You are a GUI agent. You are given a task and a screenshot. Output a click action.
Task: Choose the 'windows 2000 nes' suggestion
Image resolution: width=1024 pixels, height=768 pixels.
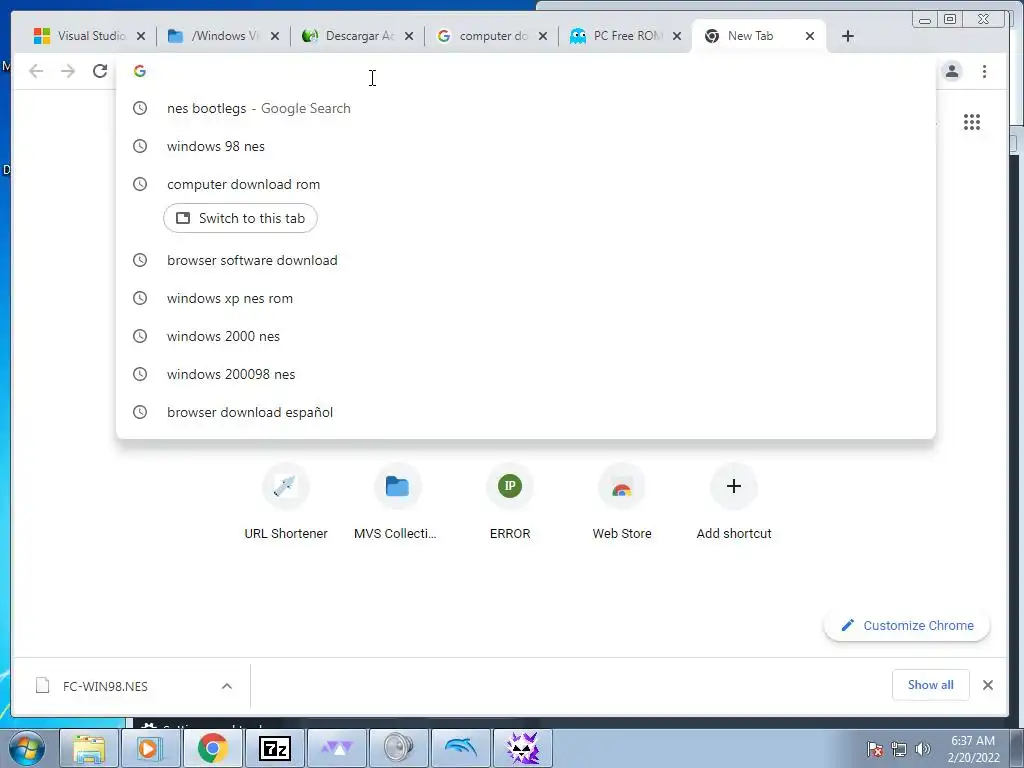coord(526,336)
